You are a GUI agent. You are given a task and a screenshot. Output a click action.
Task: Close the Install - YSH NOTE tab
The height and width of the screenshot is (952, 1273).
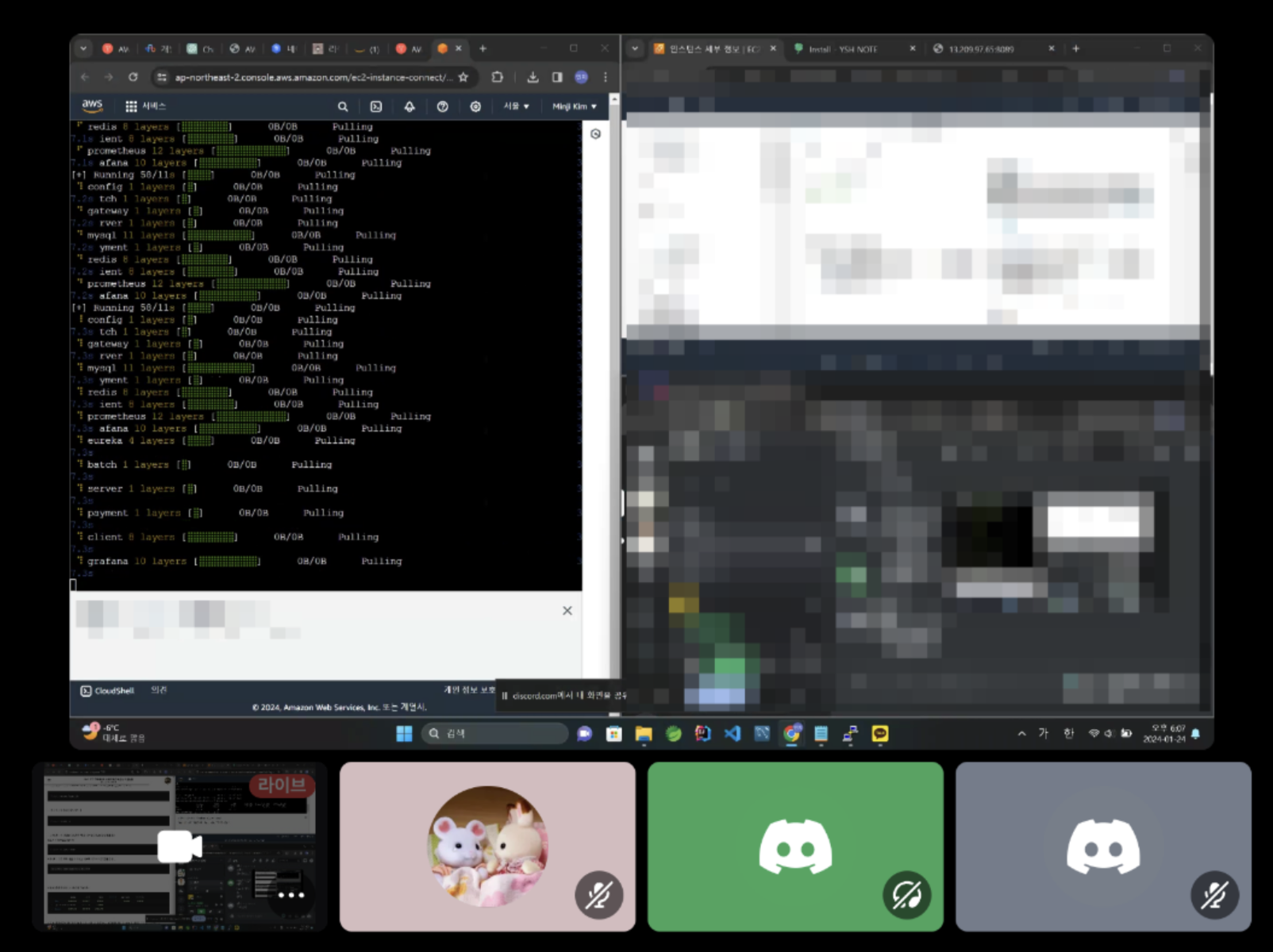pos(913,48)
